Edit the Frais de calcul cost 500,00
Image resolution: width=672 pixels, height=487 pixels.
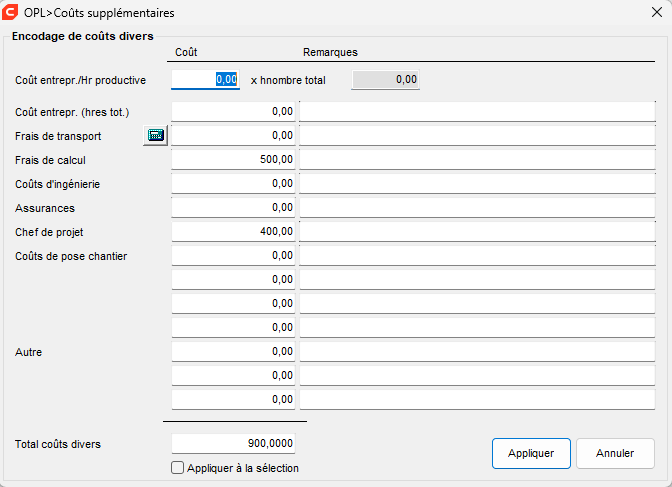pyautogui.click(x=234, y=159)
